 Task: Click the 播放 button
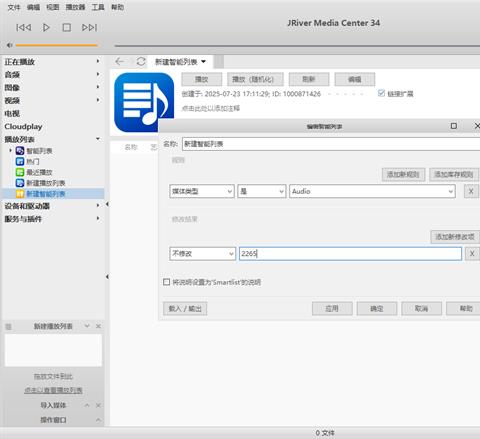pyautogui.click(x=202, y=79)
